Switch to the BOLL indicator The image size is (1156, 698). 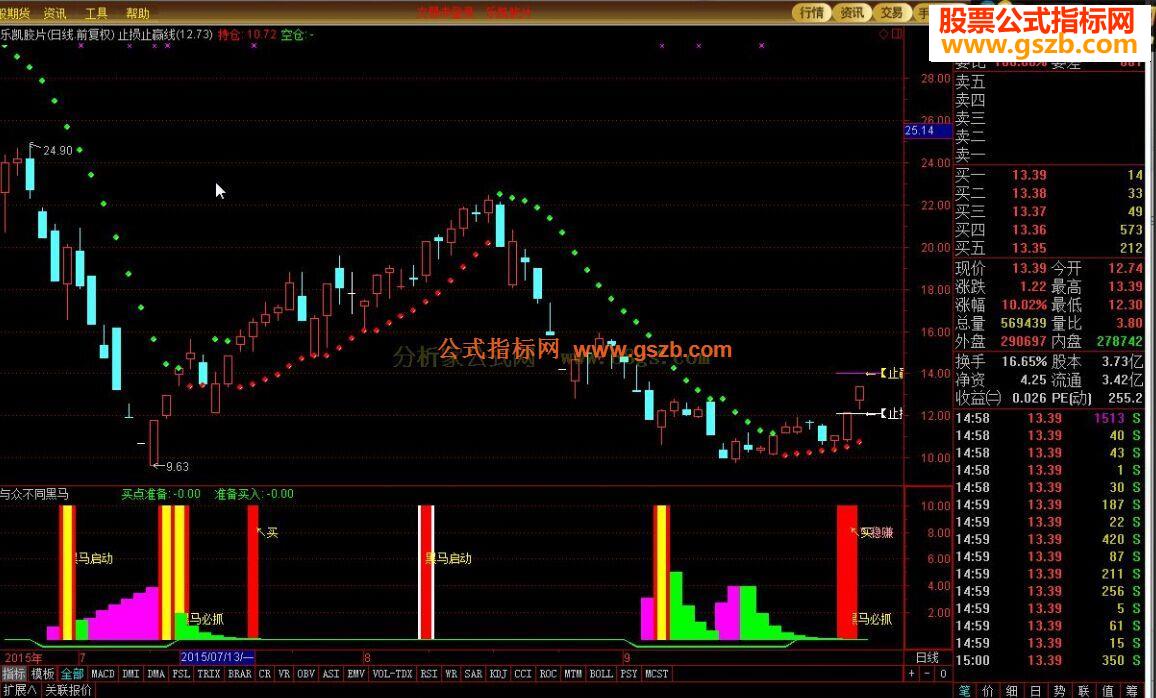click(x=601, y=674)
